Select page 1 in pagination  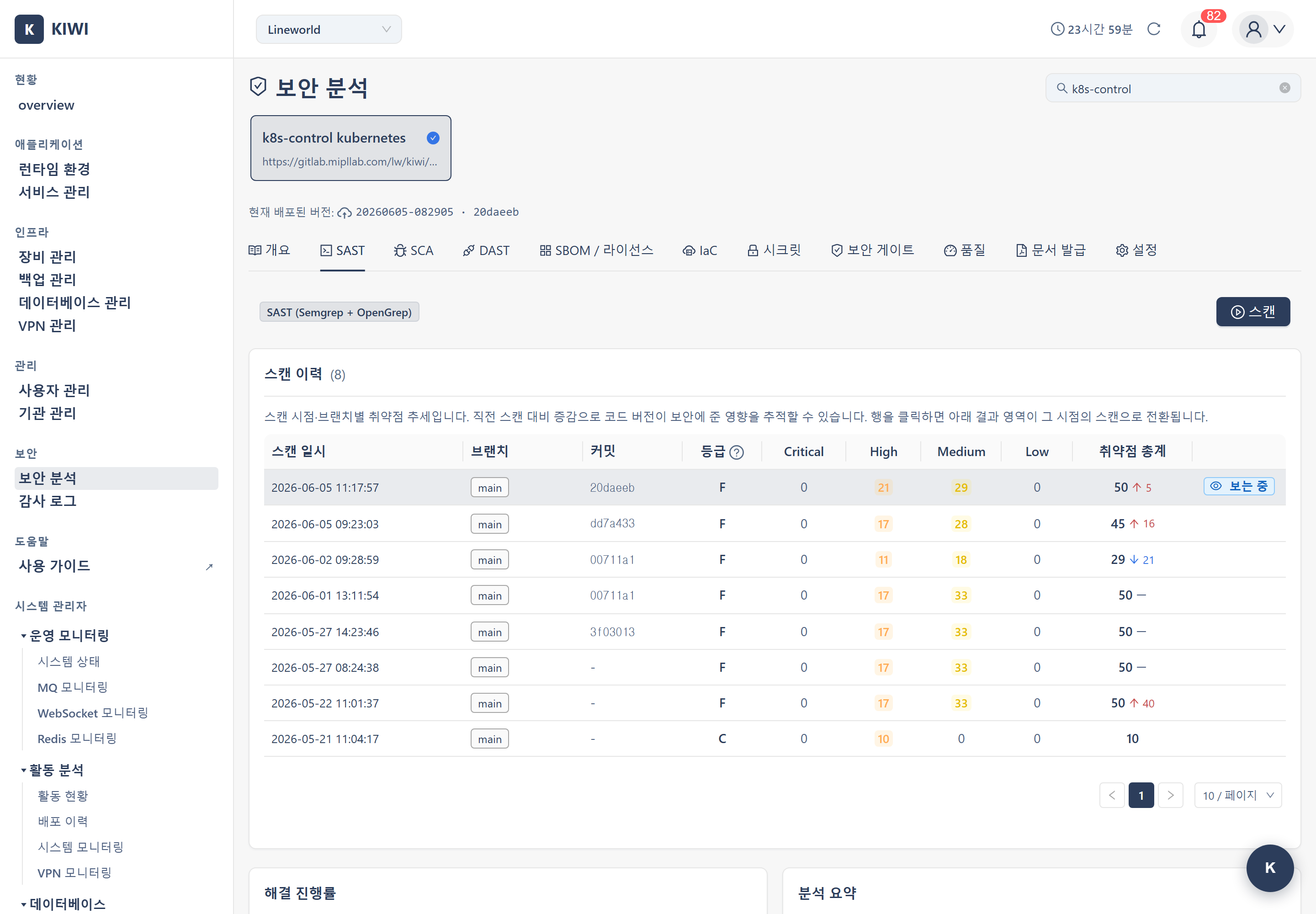1141,796
